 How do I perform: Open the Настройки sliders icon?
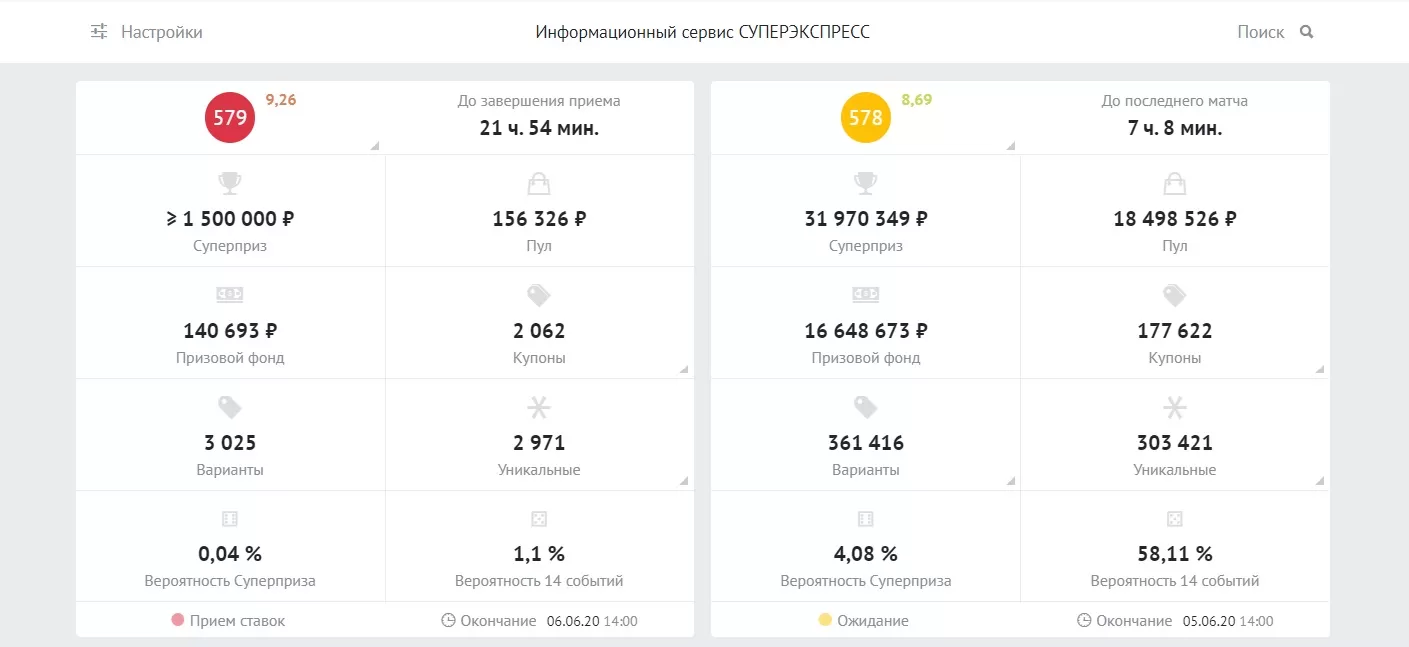[97, 31]
